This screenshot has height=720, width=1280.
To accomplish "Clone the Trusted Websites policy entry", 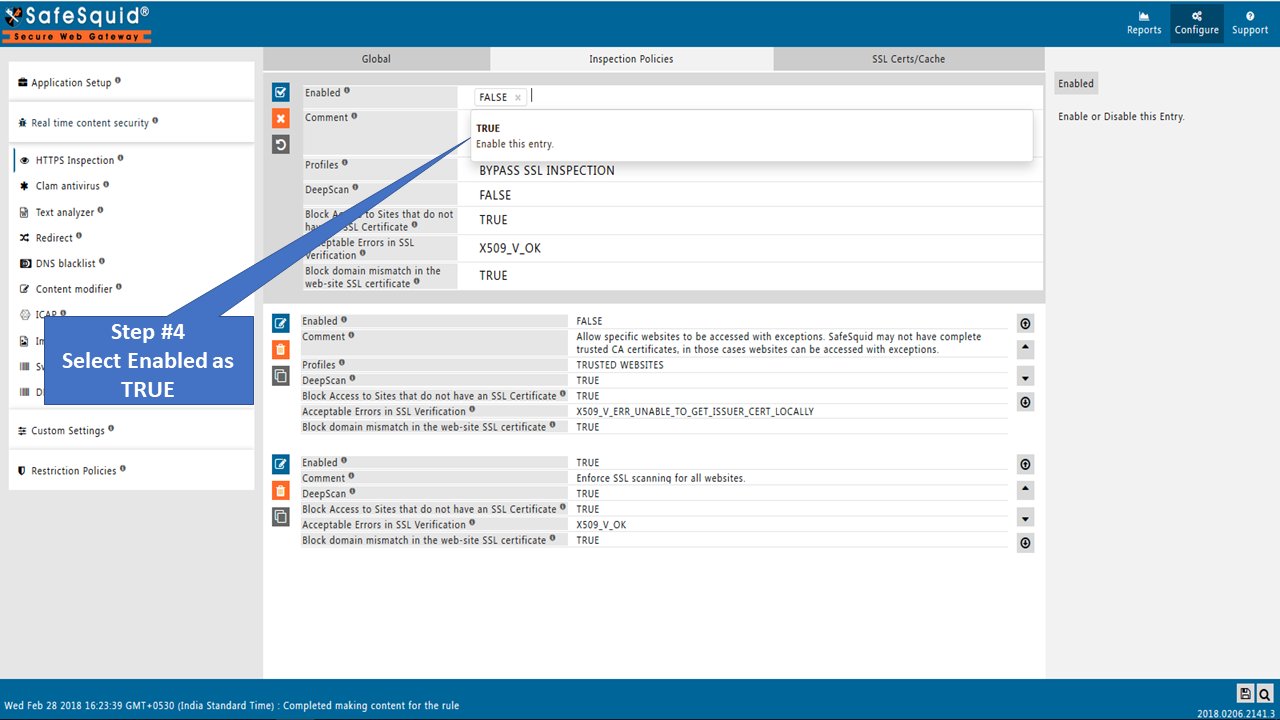I will pos(281,376).
